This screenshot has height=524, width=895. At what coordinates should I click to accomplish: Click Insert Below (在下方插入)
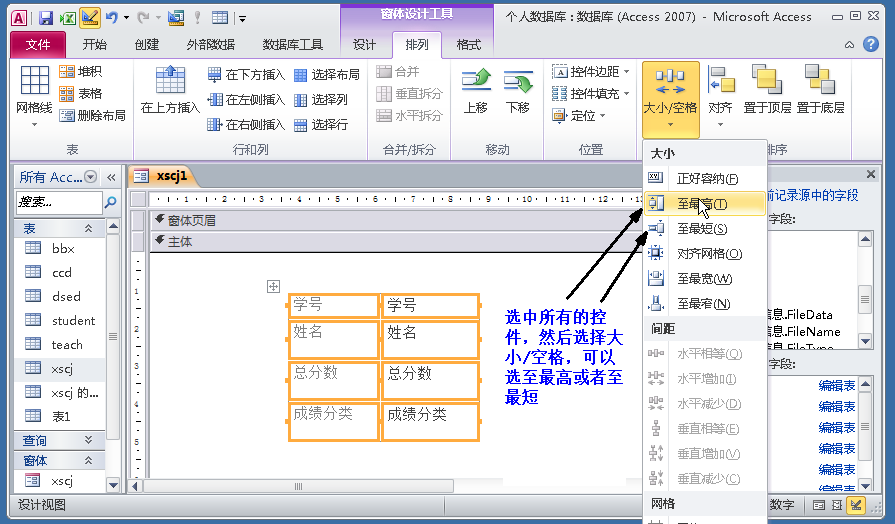246,74
